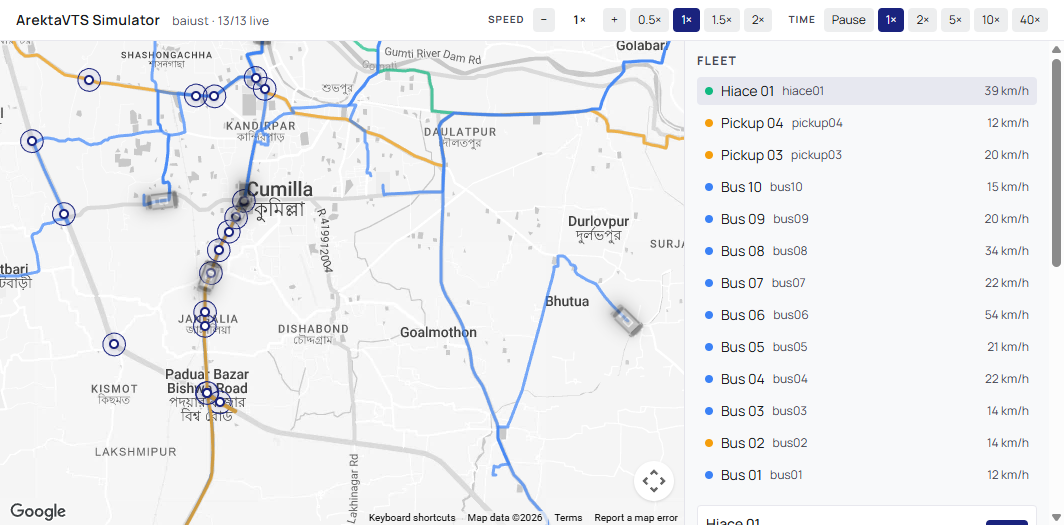Click the orange status dot for Pickup 04
The image size is (1064, 525).
(x=709, y=123)
